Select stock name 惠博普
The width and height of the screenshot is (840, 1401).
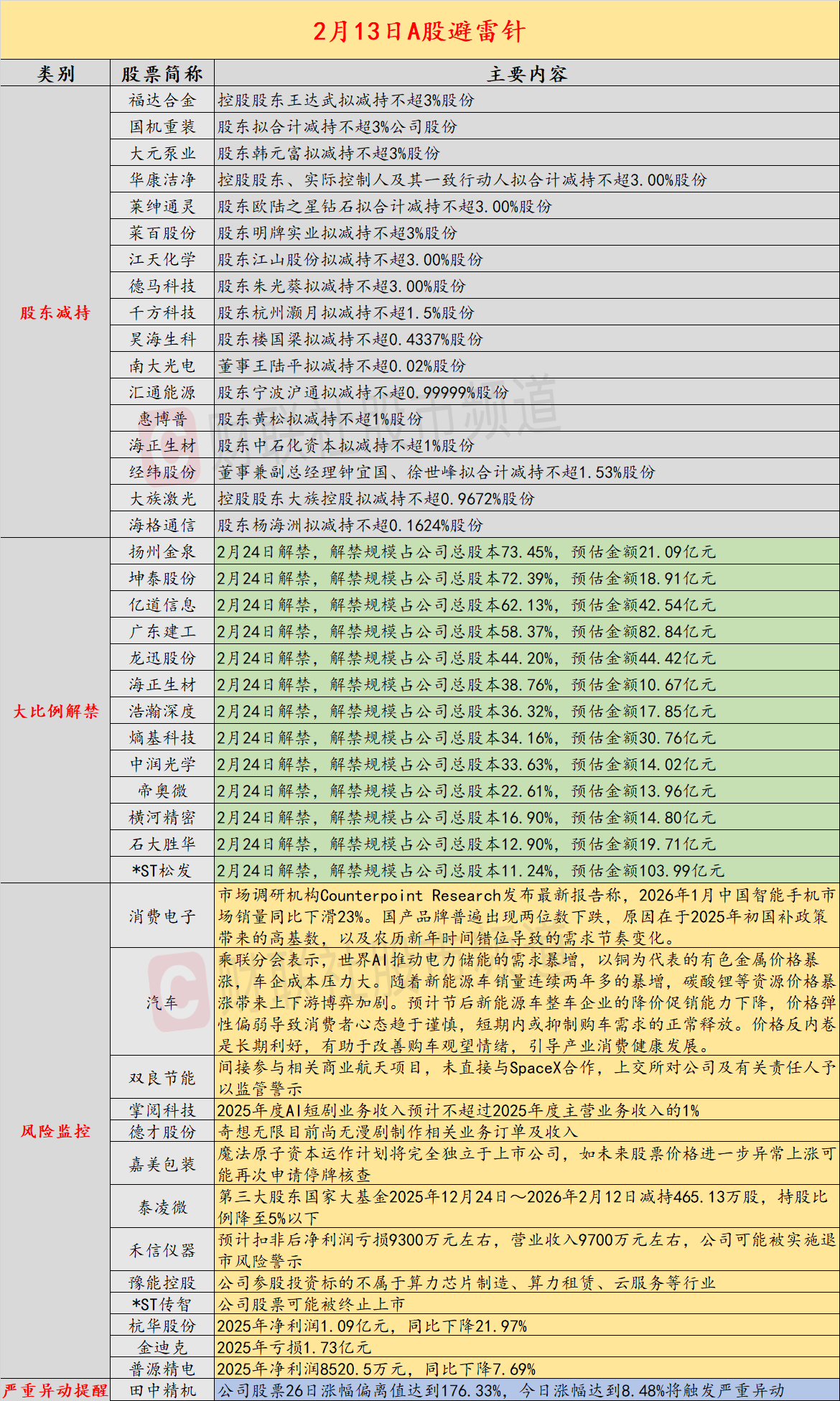[x=162, y=419]
